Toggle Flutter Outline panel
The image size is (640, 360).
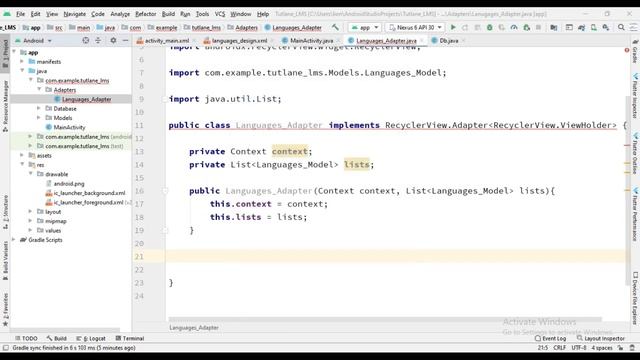(635, 153)
